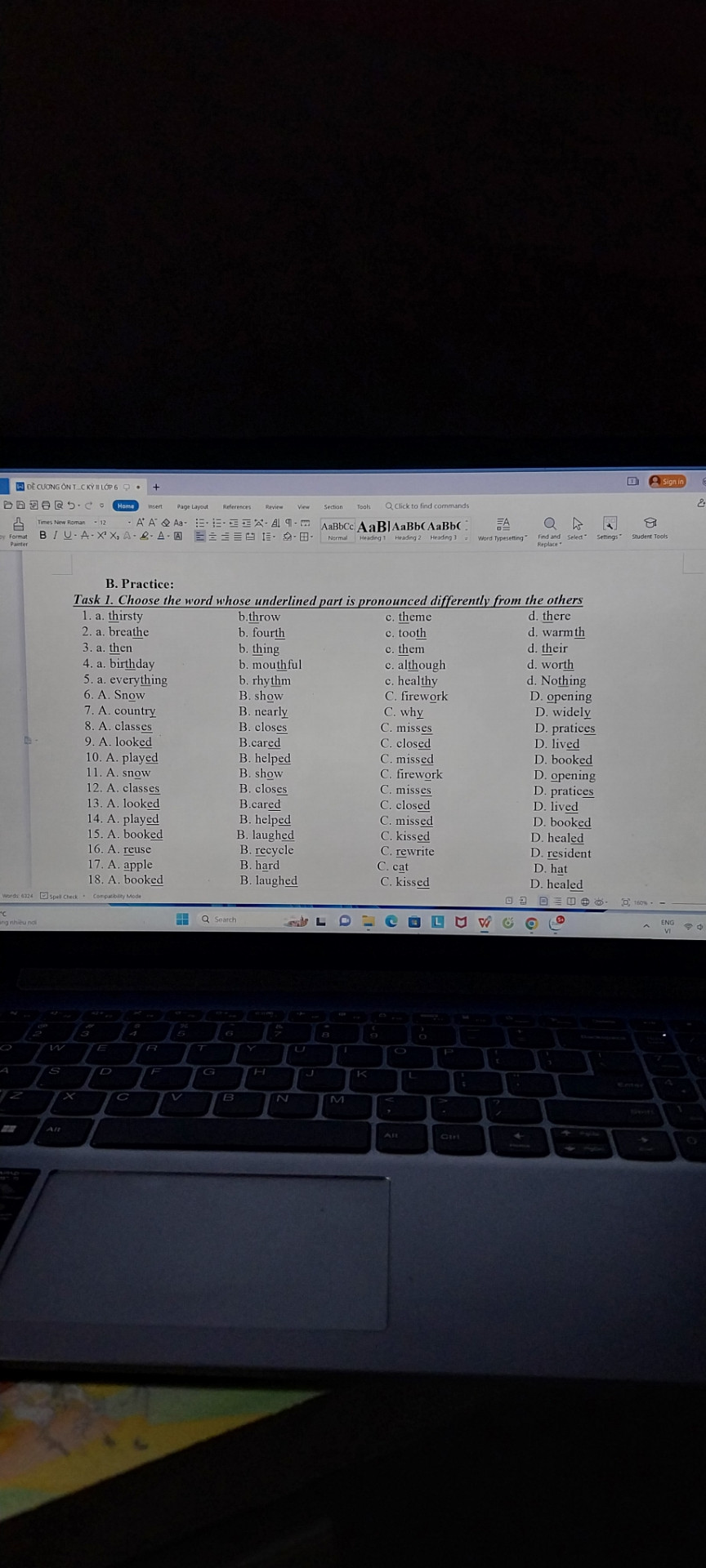Toggle show paragraph marks button
Screen dimensions: 706x1568
289,523
